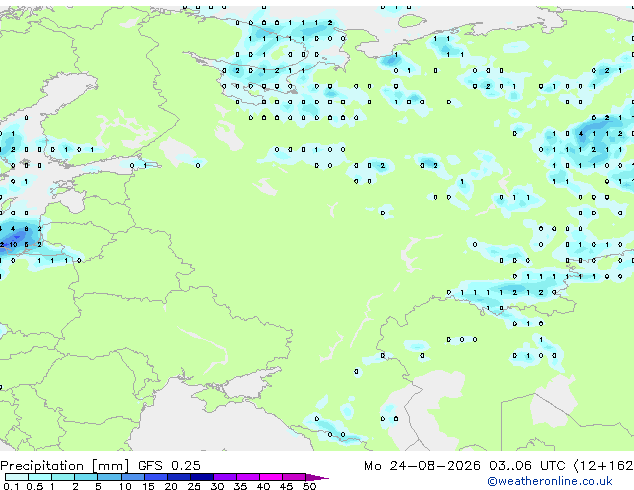Click the '25' legend scale label

[194, 486]
